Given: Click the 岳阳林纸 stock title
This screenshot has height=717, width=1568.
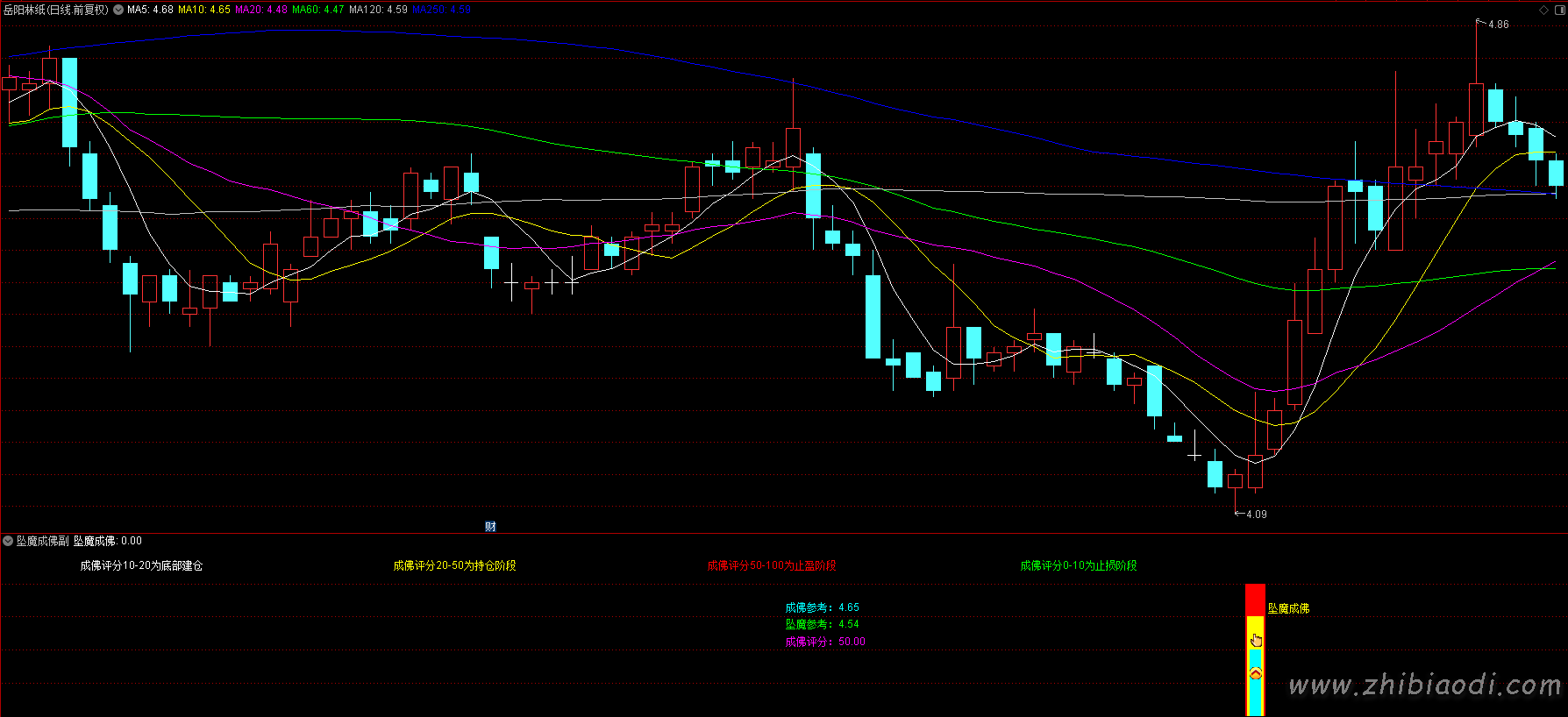Looking at the screenshot, I should pos(56,10).
